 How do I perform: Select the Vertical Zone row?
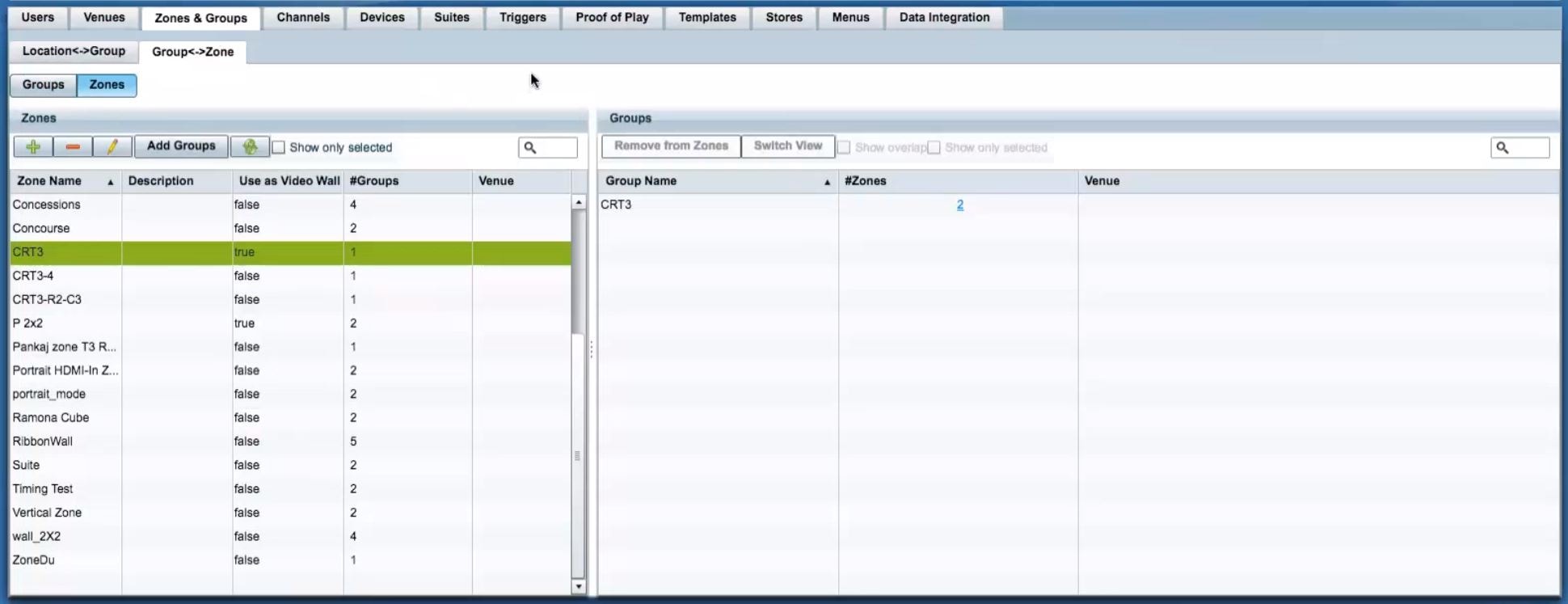coord(291,513)
